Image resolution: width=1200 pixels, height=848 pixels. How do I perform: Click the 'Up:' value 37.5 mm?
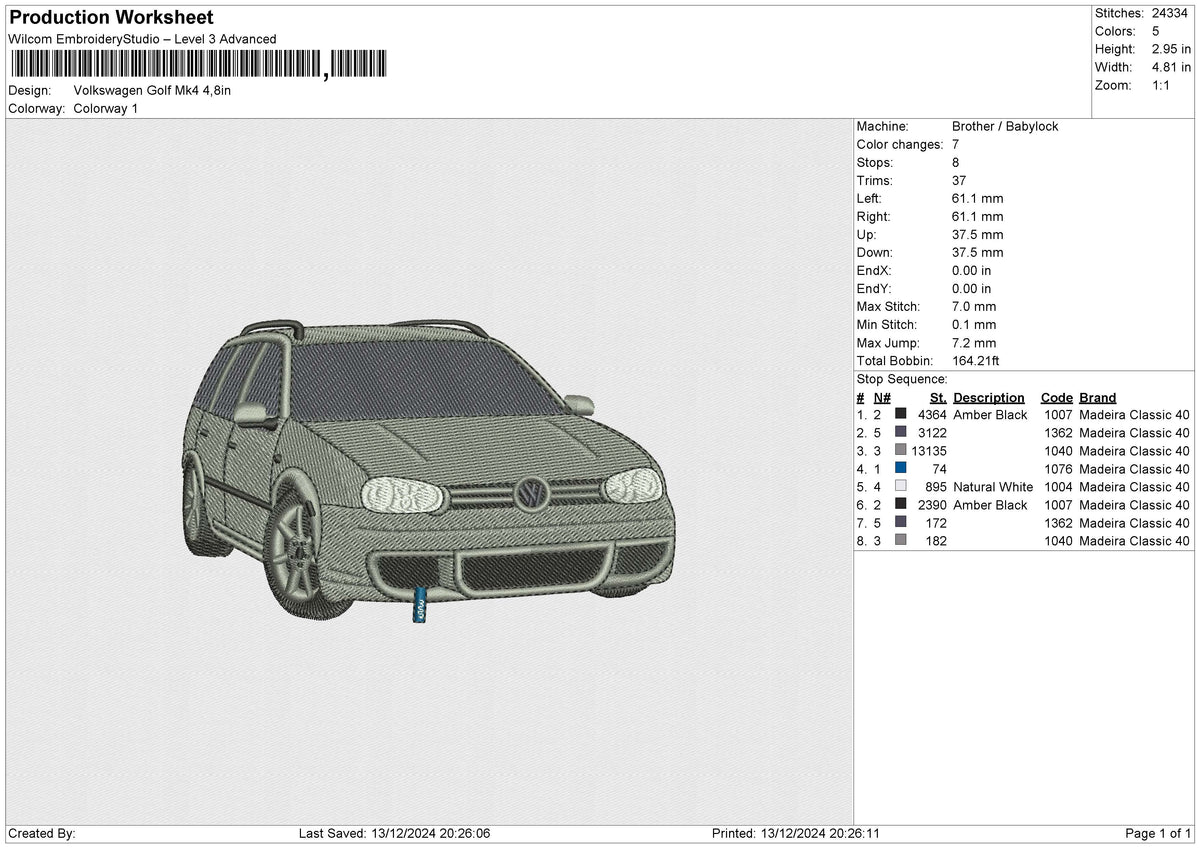(x=977, y=235)
